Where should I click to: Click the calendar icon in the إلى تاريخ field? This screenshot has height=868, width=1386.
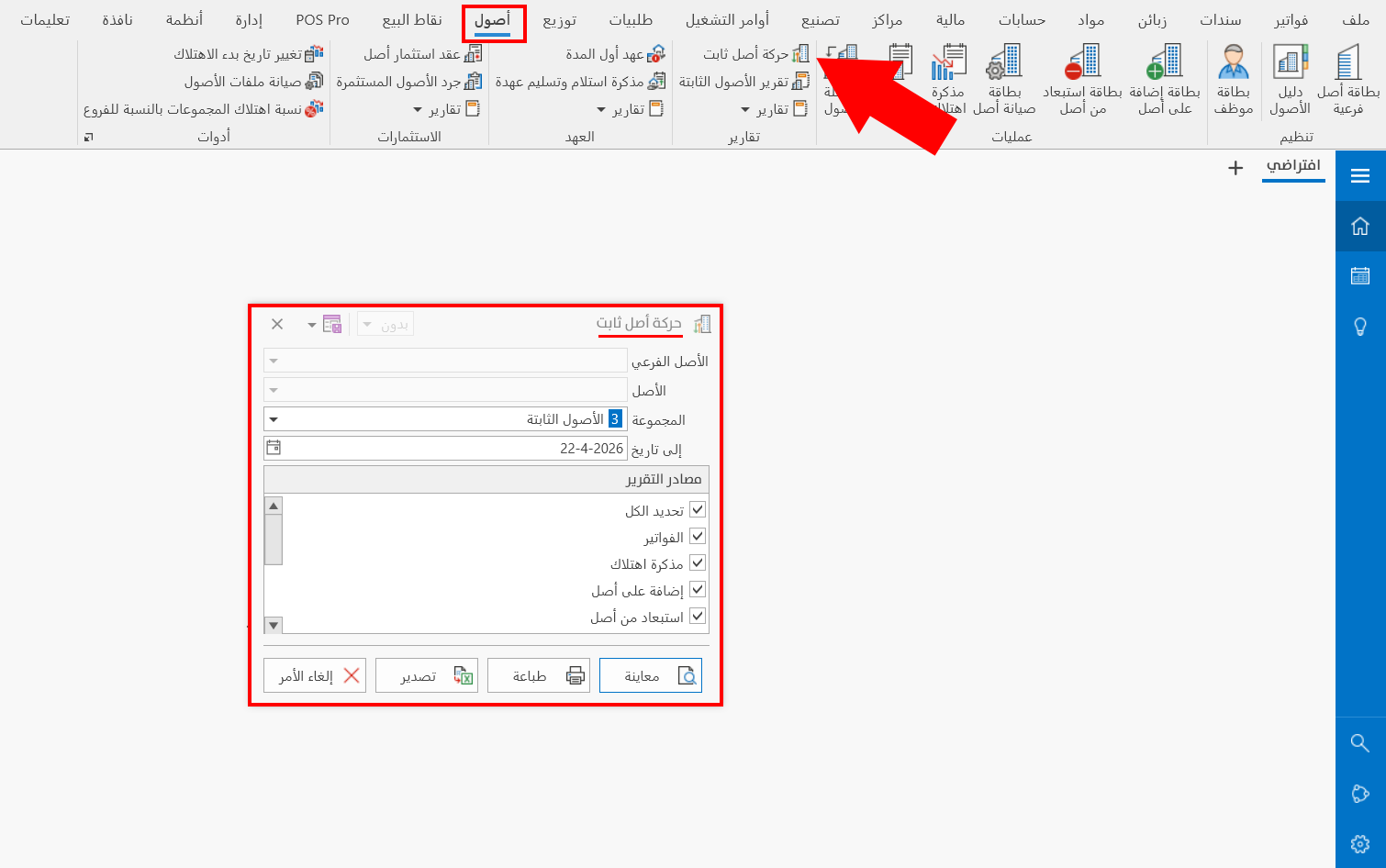tap(274, 448)
